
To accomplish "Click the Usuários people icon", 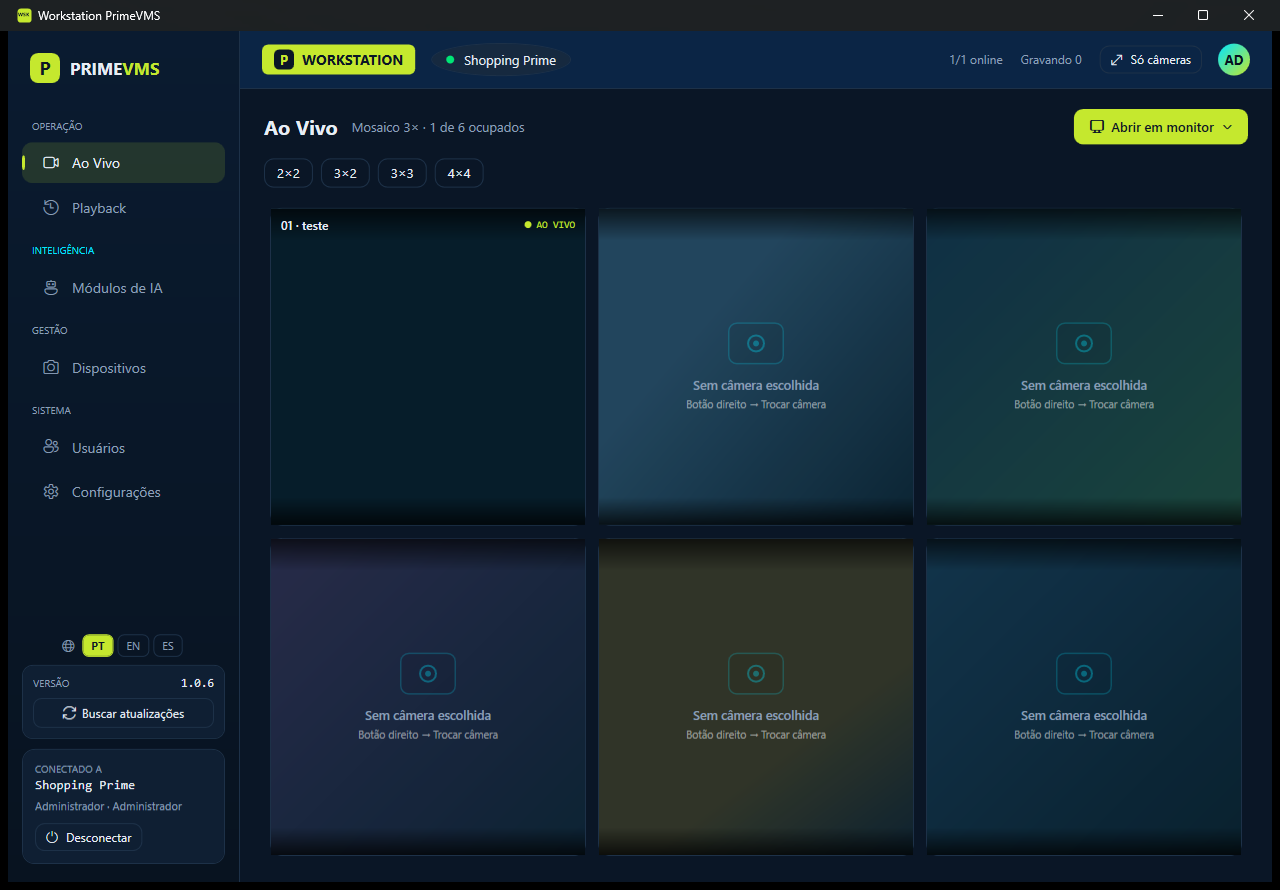I will click(x=51, y=447).
